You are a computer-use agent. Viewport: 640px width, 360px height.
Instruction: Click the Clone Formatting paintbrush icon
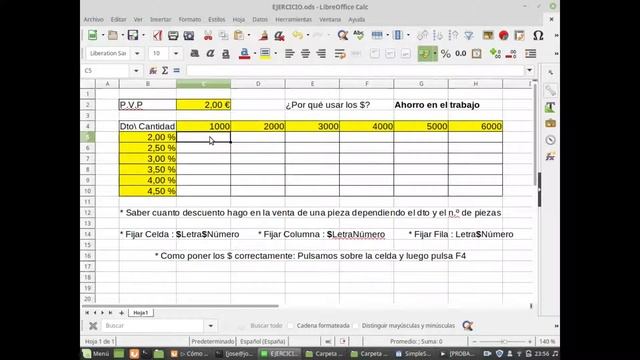[x=264, y=36]
